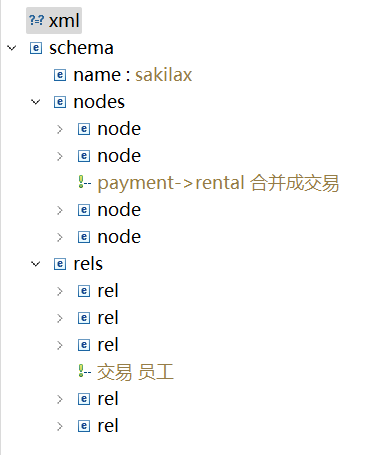Expand the last rel in the tree
The image size is (379, 455).
click(60, 426)
